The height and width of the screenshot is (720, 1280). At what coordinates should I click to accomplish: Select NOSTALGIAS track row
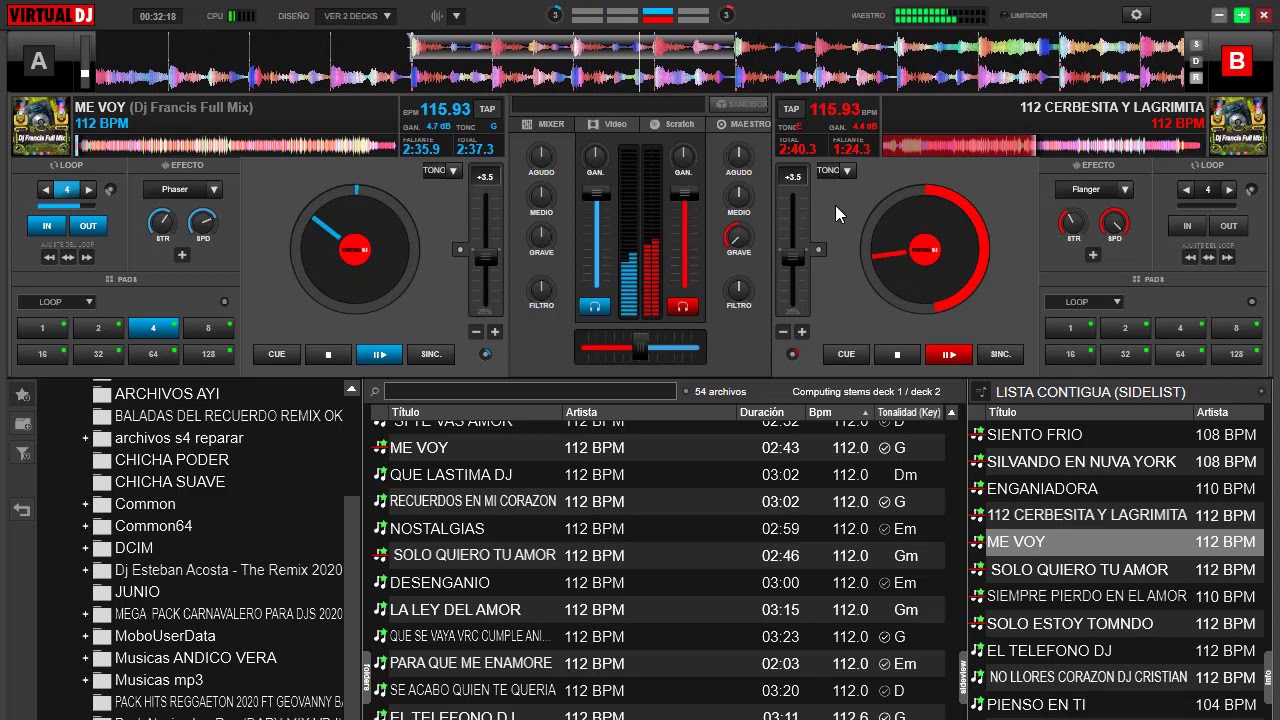657,529
